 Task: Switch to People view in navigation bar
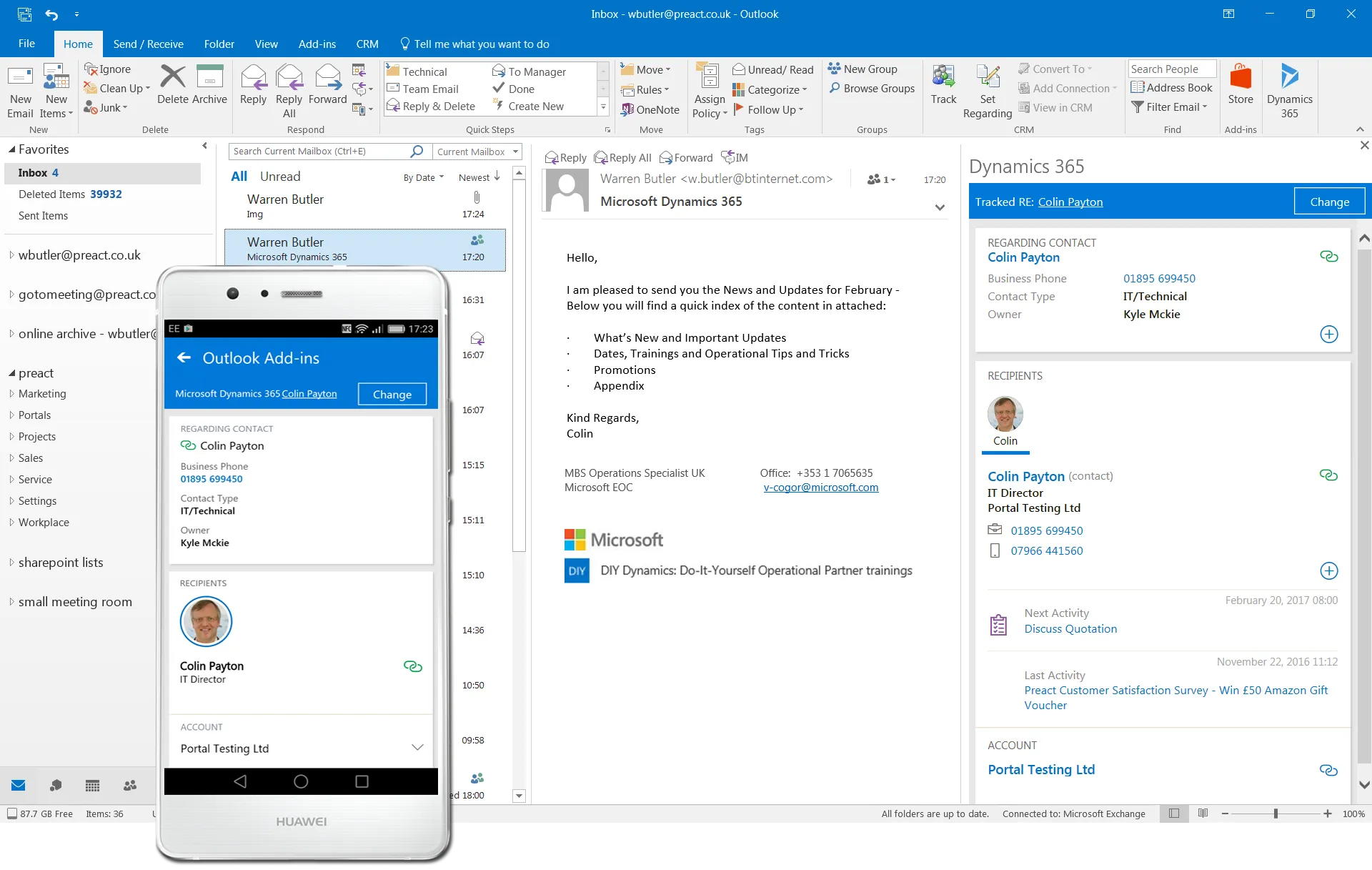click(129, 785)
